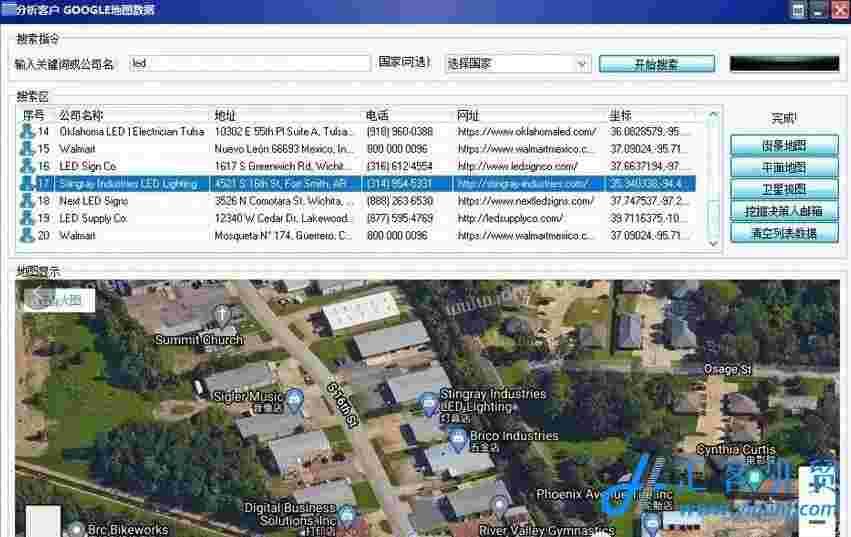851x537 pixels.
Task: Focus the keyword input field containing led
Action: pyautogui.click(x=250, y=64)
